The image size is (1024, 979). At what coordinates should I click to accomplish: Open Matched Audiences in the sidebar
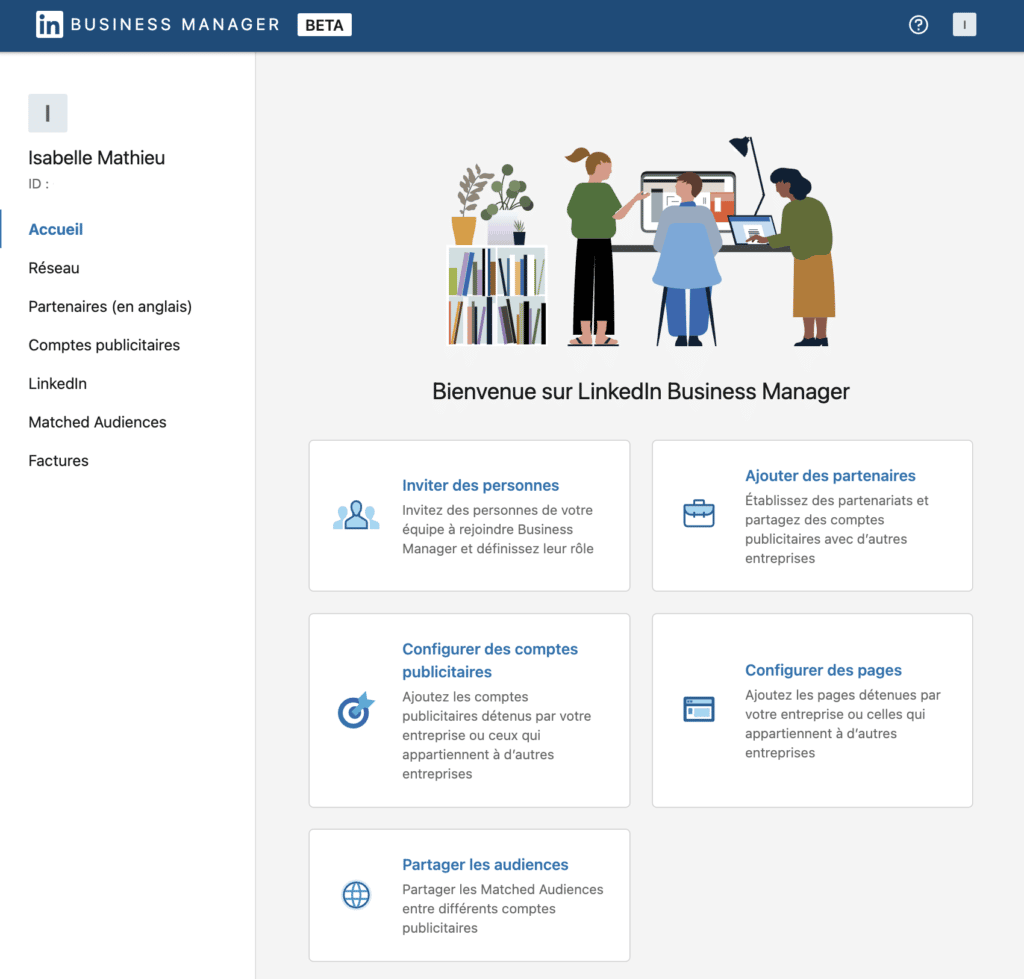97,422
